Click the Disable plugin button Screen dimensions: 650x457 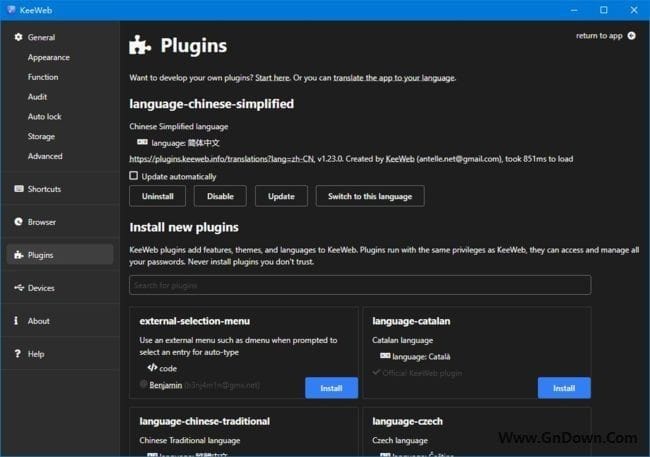[220, 196]
